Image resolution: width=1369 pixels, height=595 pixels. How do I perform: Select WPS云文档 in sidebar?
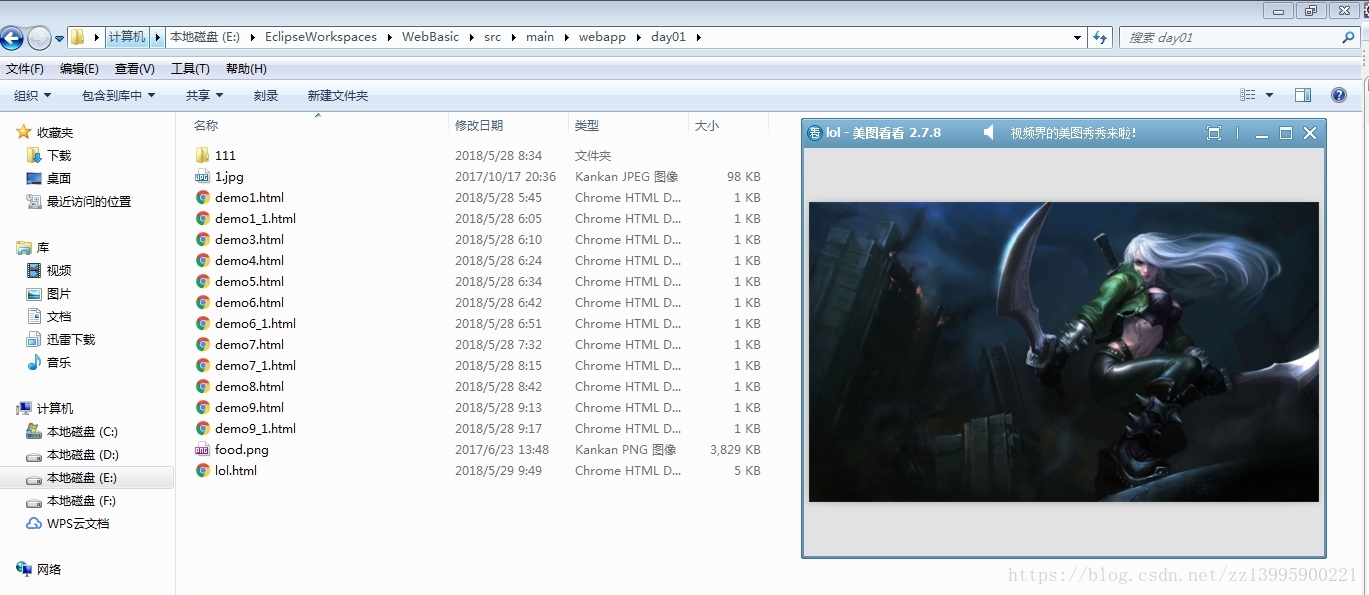click(78, 523)
